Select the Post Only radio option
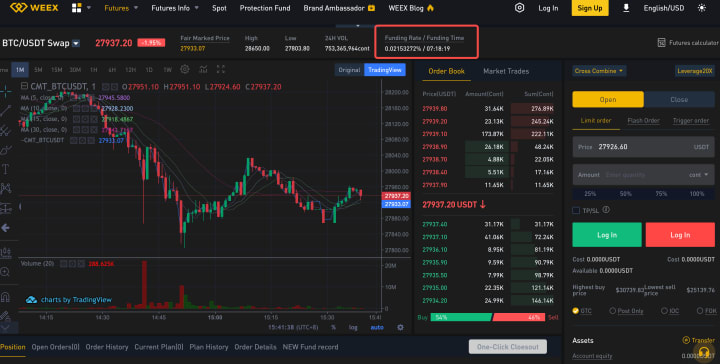The width and height of the screenshot is (720, 364). pyautogui.click(x=612, y=311)
